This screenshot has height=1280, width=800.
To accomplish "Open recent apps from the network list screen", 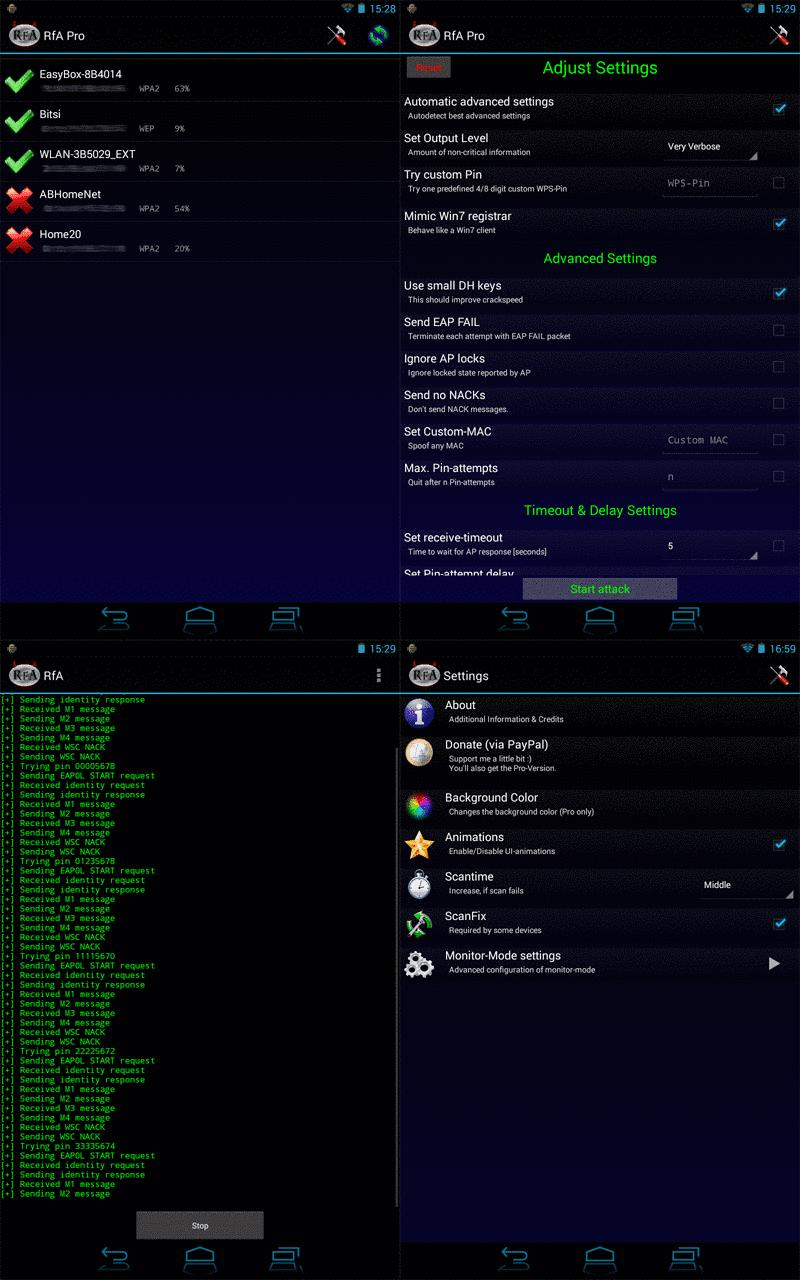I will pos(286,618).
